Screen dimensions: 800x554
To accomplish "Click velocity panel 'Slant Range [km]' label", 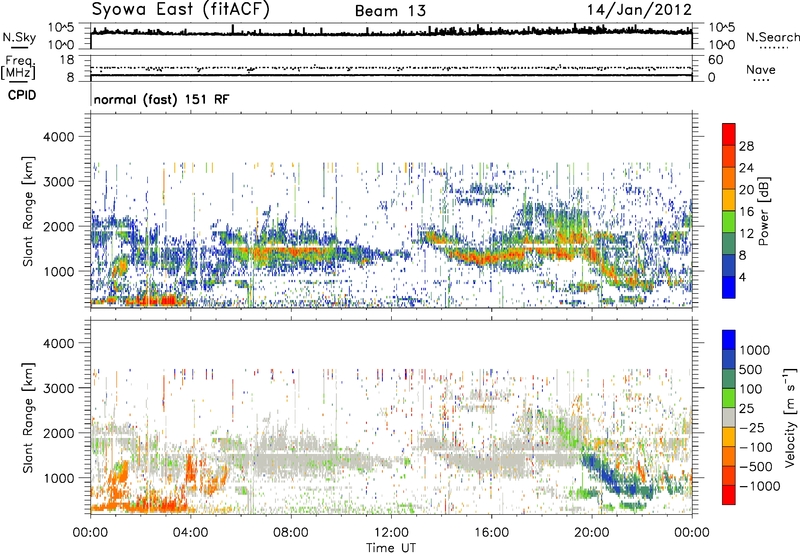I will tap(28, 417).
